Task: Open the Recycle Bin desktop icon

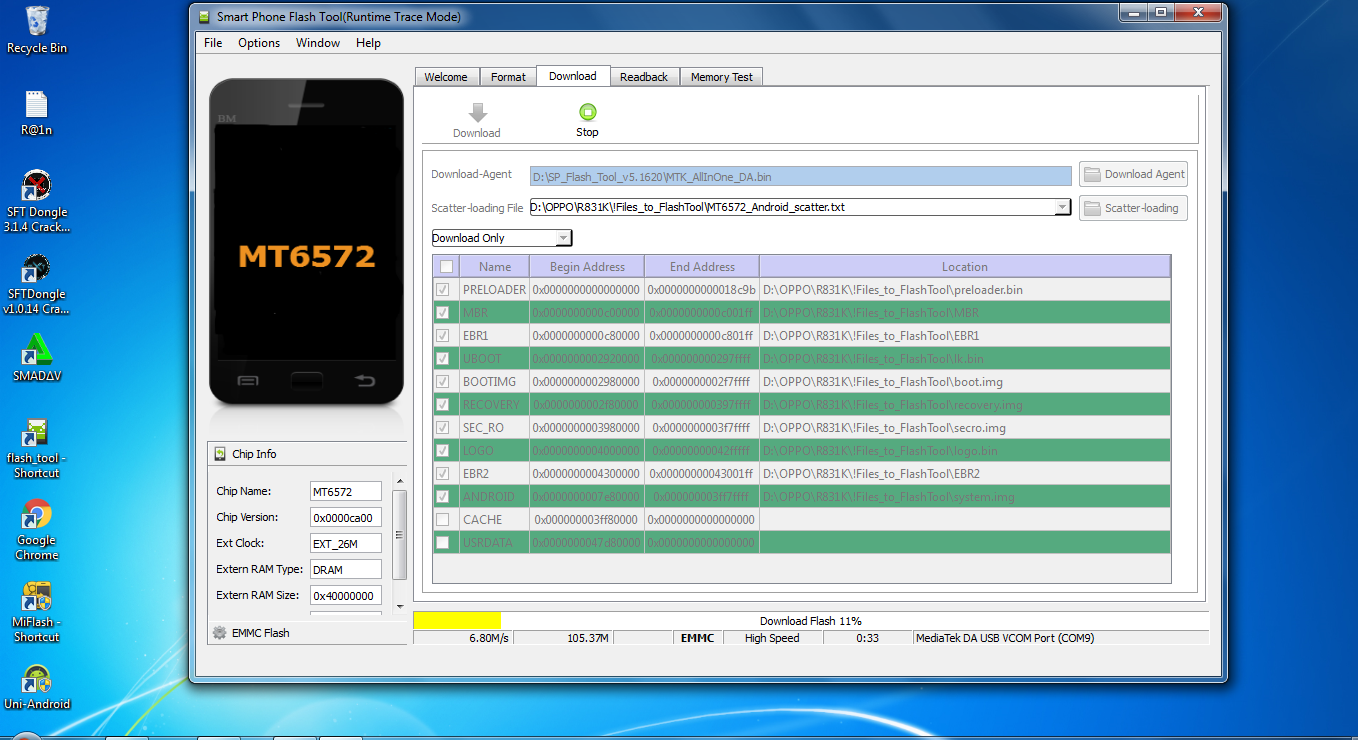Action: point(37,30)
